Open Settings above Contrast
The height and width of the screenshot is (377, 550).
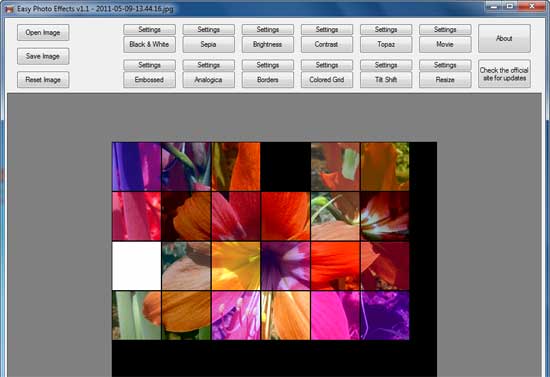(327, 29)
